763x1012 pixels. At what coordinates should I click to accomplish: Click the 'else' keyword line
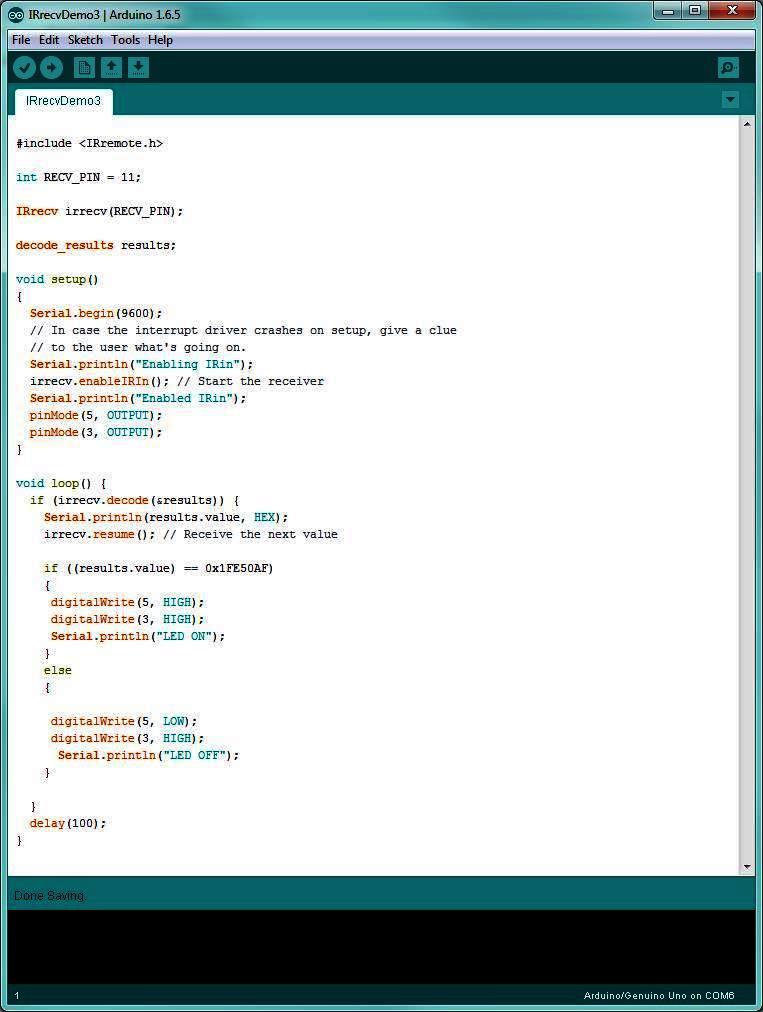57,671
